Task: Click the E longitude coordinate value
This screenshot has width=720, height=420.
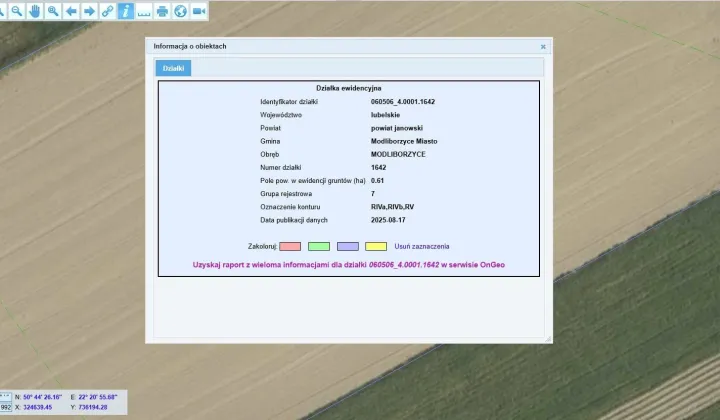Action: click(x=98, y=397)
